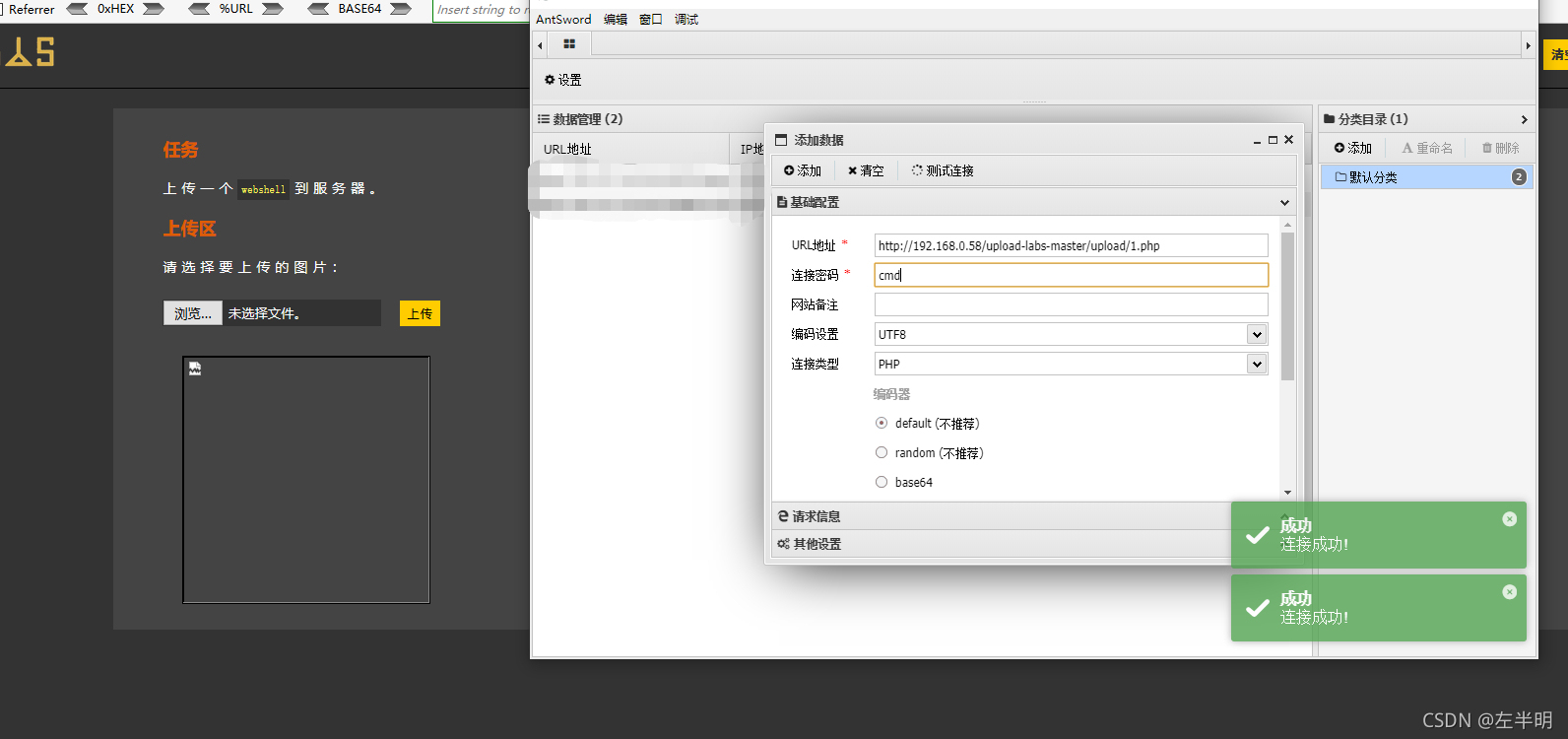The width and height of the screenshot is (1568, 739).
Task: Click the Insert string text box
Action: 483,10
